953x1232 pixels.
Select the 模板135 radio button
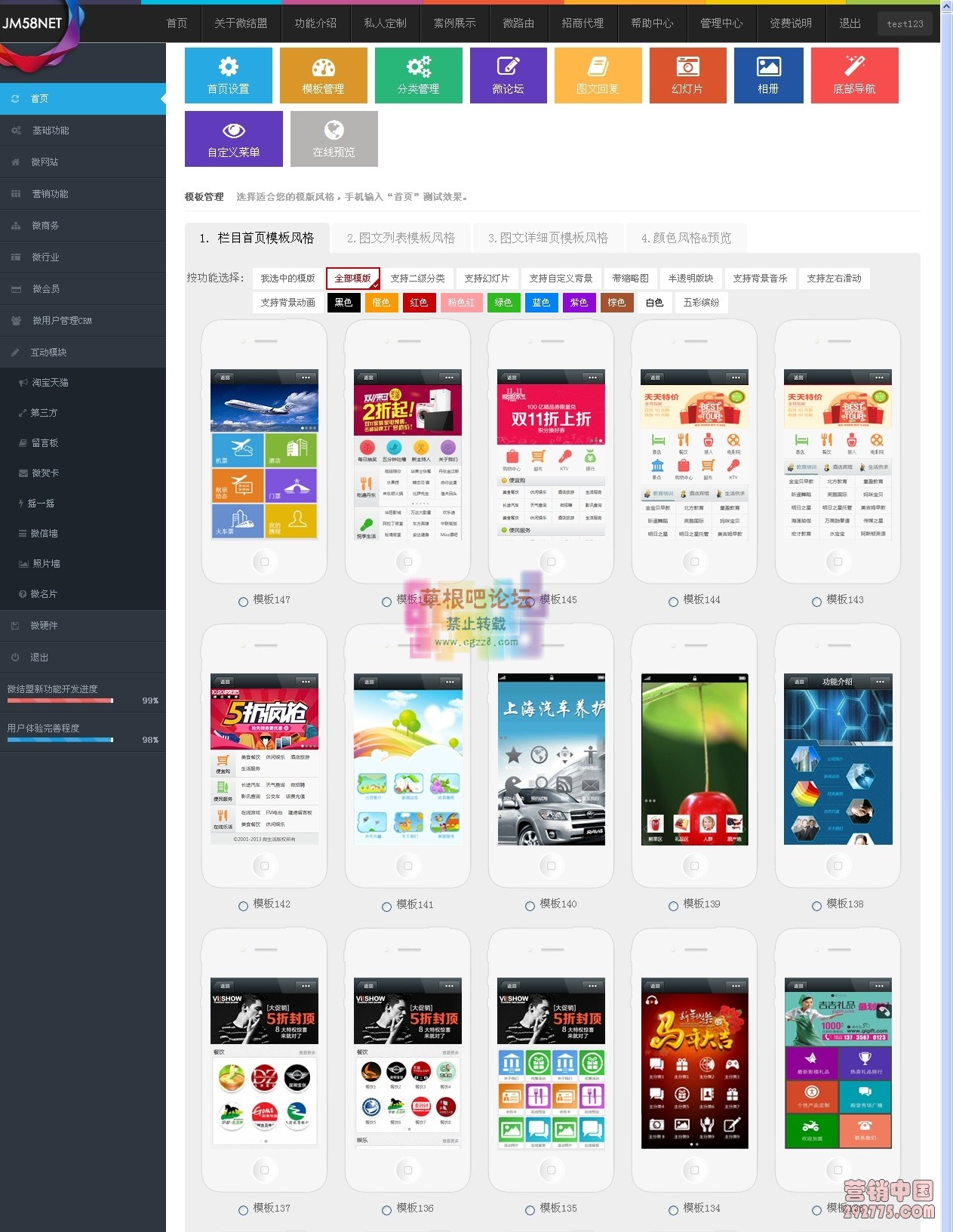click(x=530, y=1210)
